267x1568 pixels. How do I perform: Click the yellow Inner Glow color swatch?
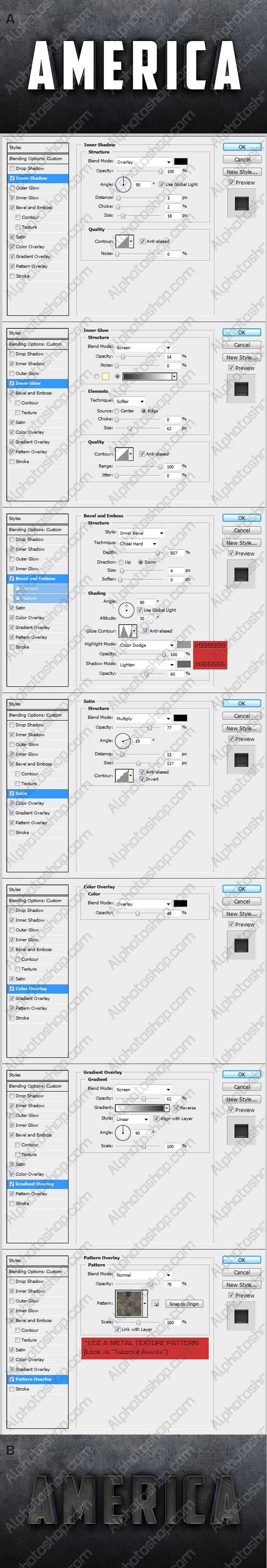105,376
